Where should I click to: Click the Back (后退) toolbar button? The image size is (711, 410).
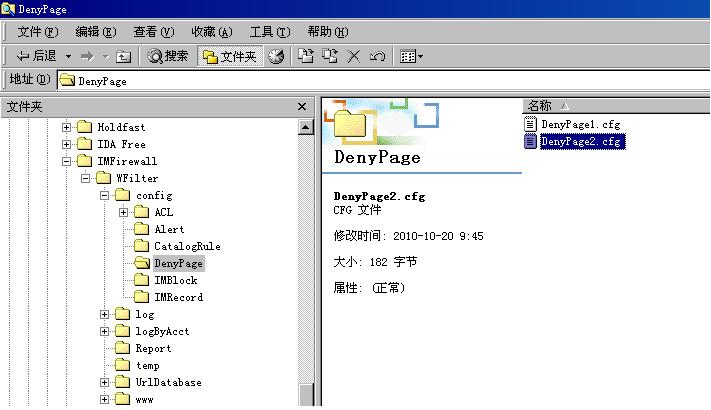(x=37, y=56)
